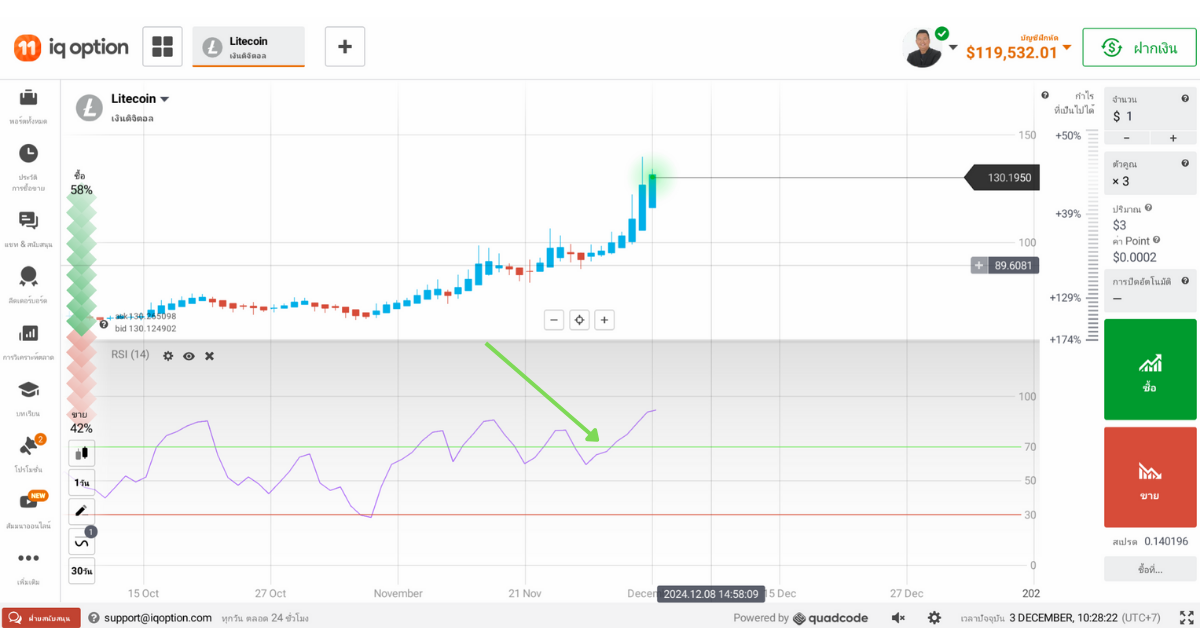
Task: Open the indicators wave button
Action: (82, 542)
